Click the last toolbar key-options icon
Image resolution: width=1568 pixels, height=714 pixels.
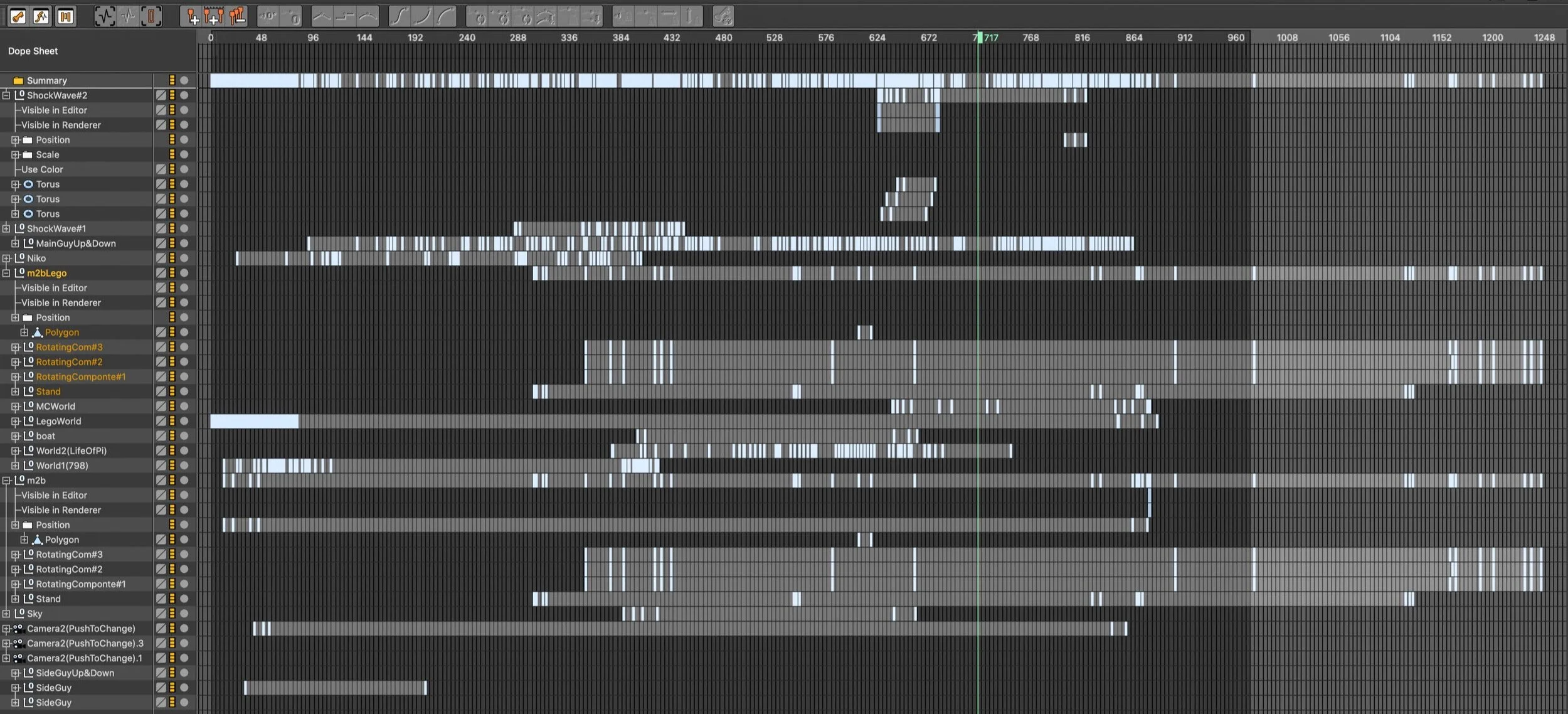[x=723, y=16]
